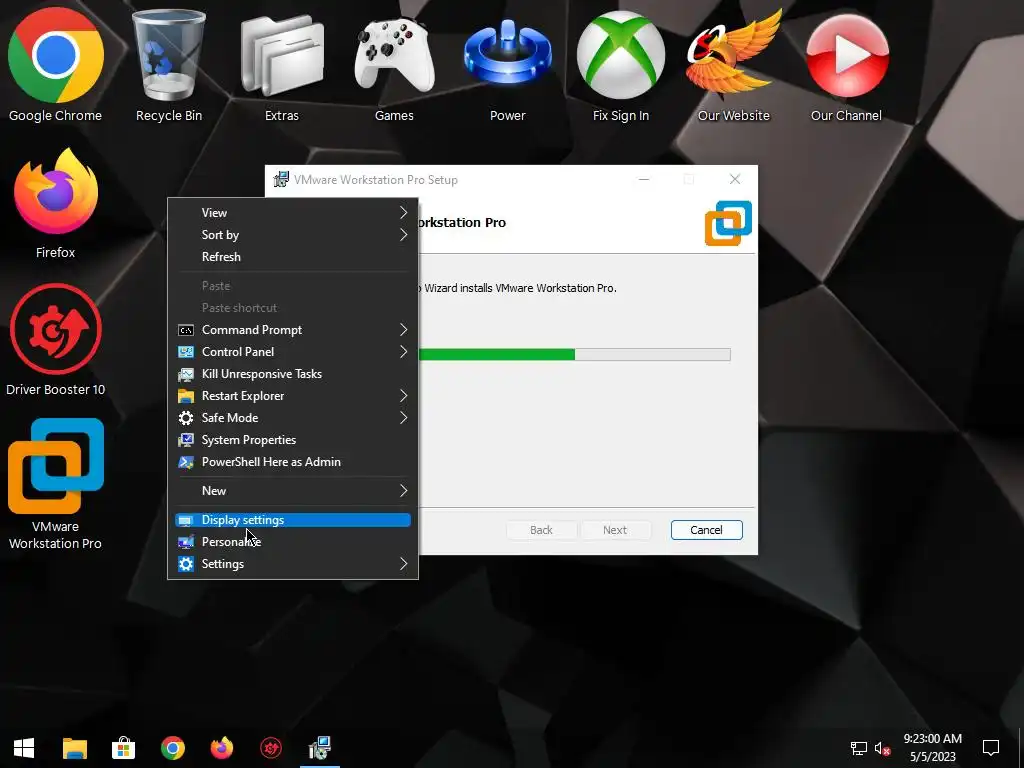
Task: Open the Our Website desktop icon
Action: point(733,65)
